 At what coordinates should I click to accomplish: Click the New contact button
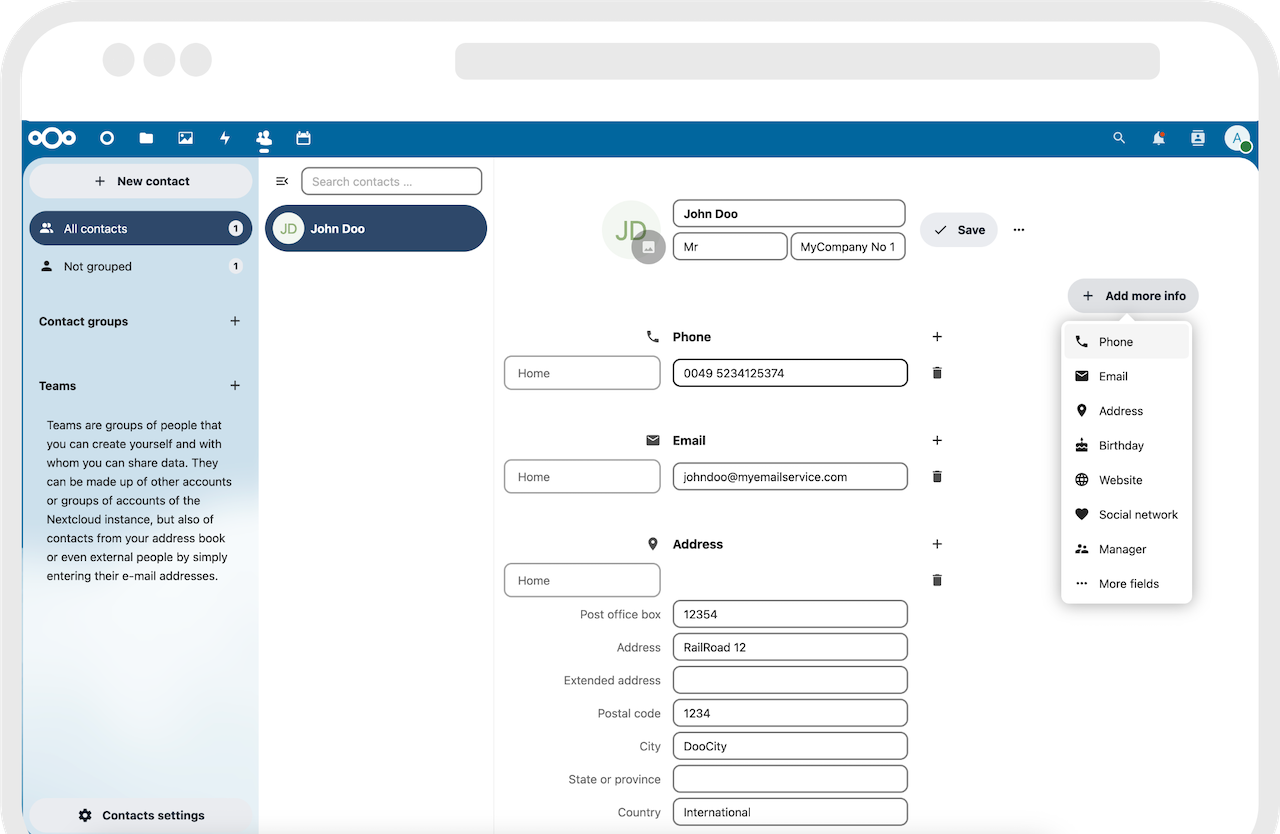(x=141, y=181)
